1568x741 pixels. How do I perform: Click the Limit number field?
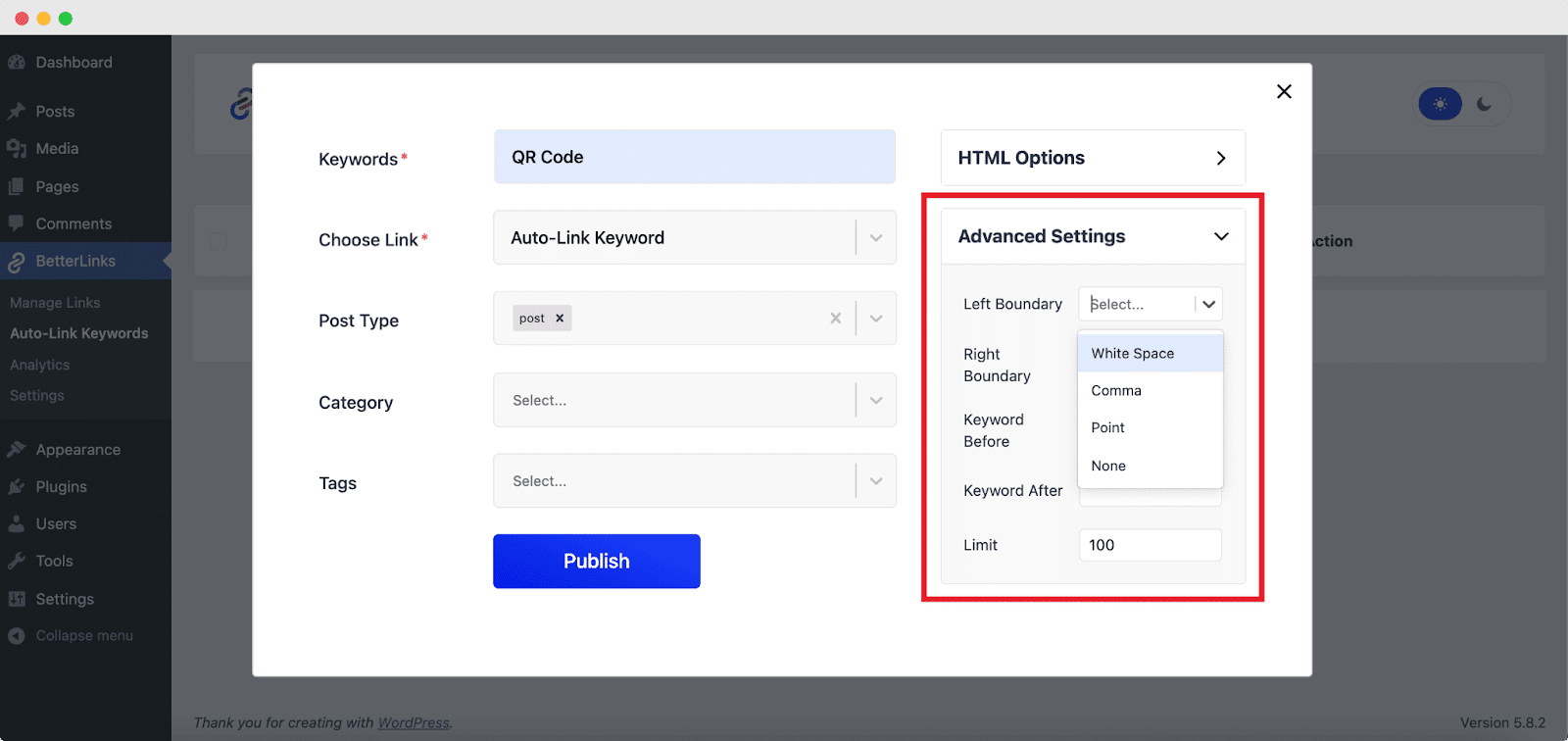(x=1150, y=545)
